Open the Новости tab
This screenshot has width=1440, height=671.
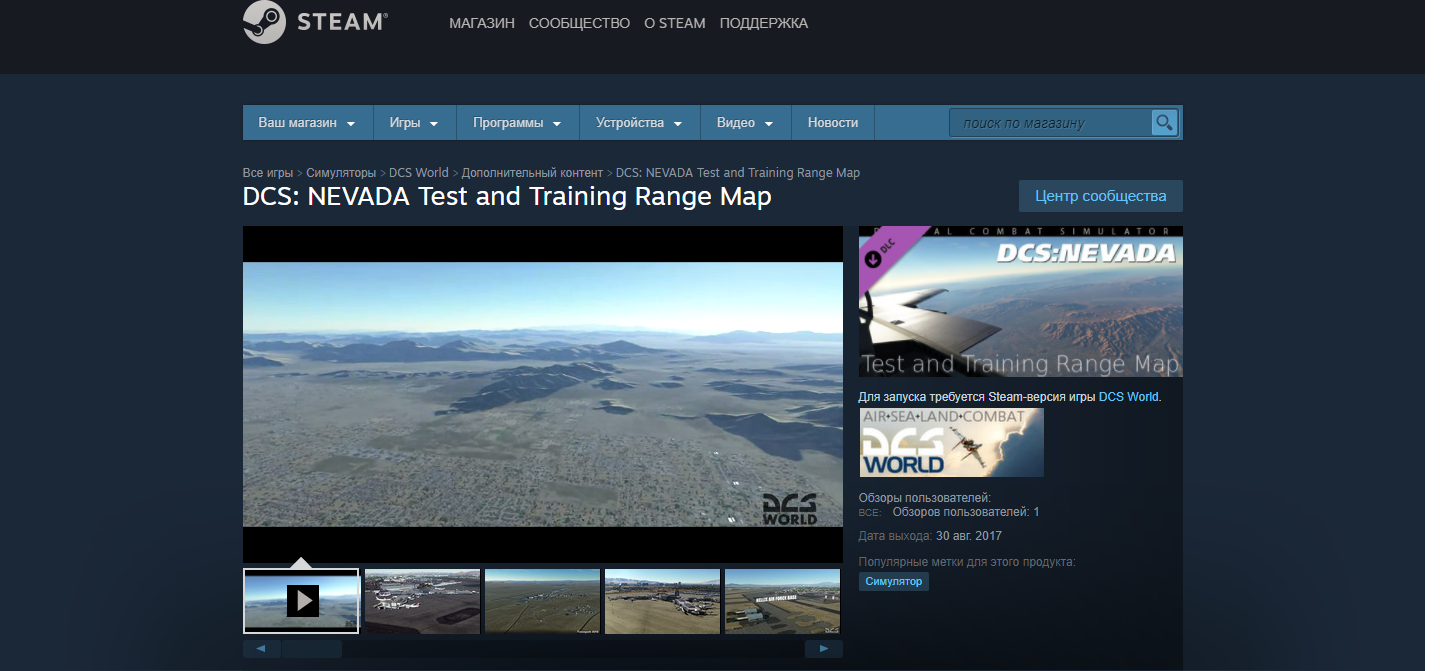pyautogui.click(x=833, y=123)
